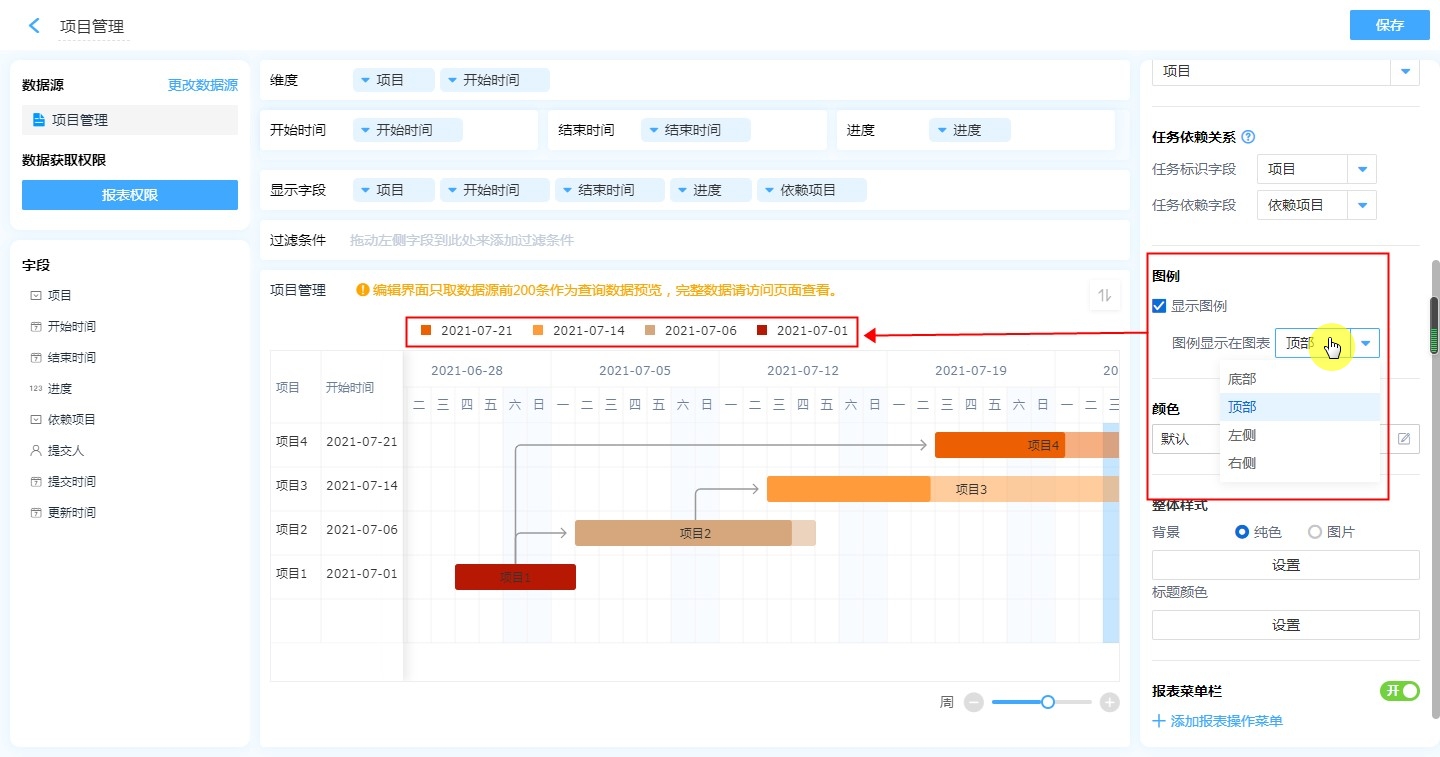Click the back arrow icon
This screenshot has height=757, width=1440.
(x=35, y=26)
